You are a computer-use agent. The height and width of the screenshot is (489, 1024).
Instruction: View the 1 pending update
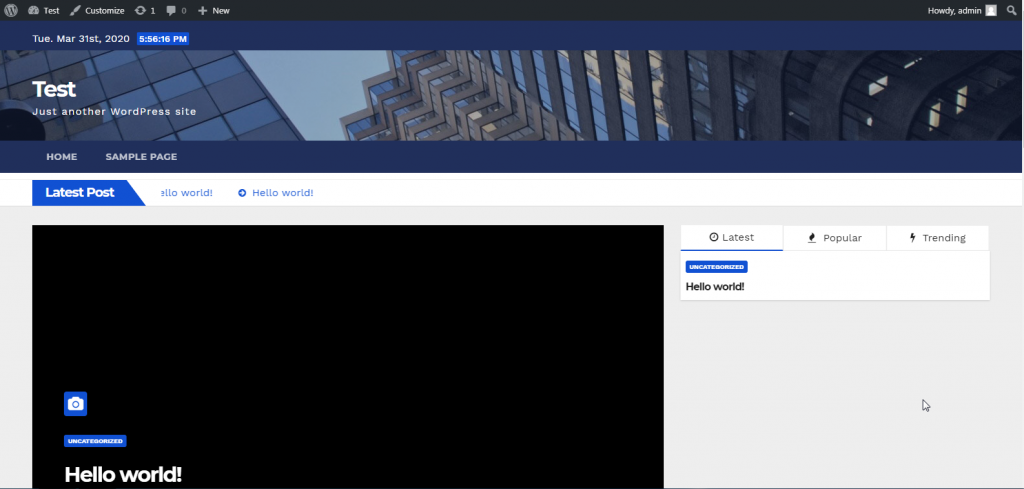pos(145,10)
